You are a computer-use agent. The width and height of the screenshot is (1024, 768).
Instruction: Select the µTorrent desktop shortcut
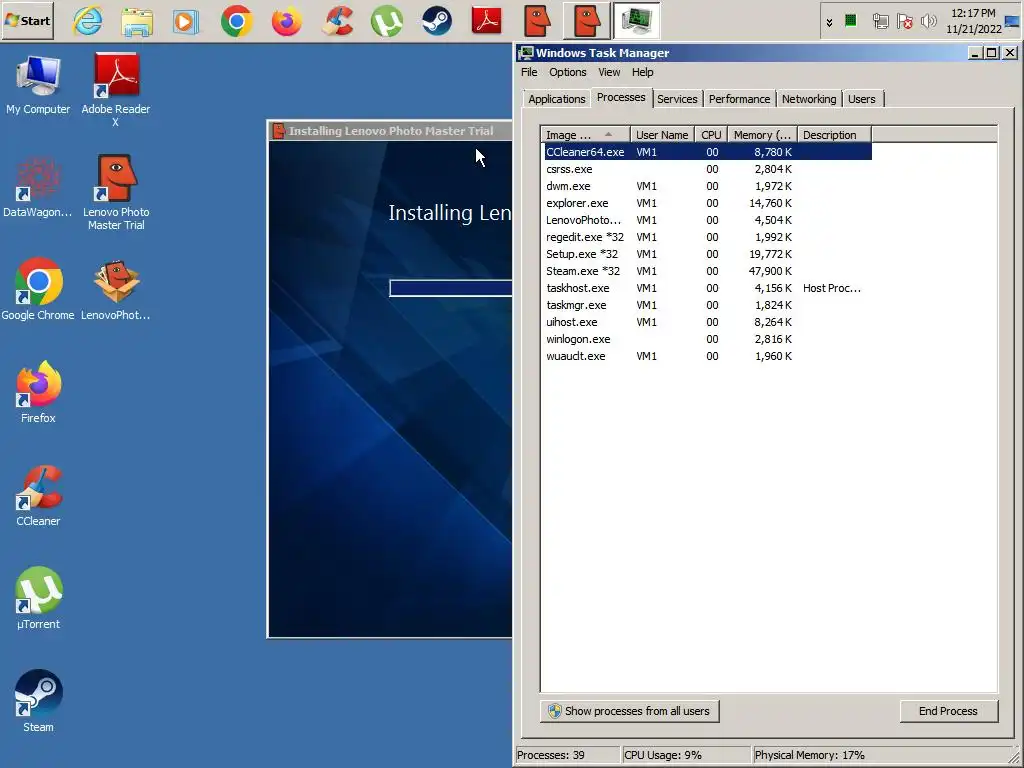tap(38, 598)
